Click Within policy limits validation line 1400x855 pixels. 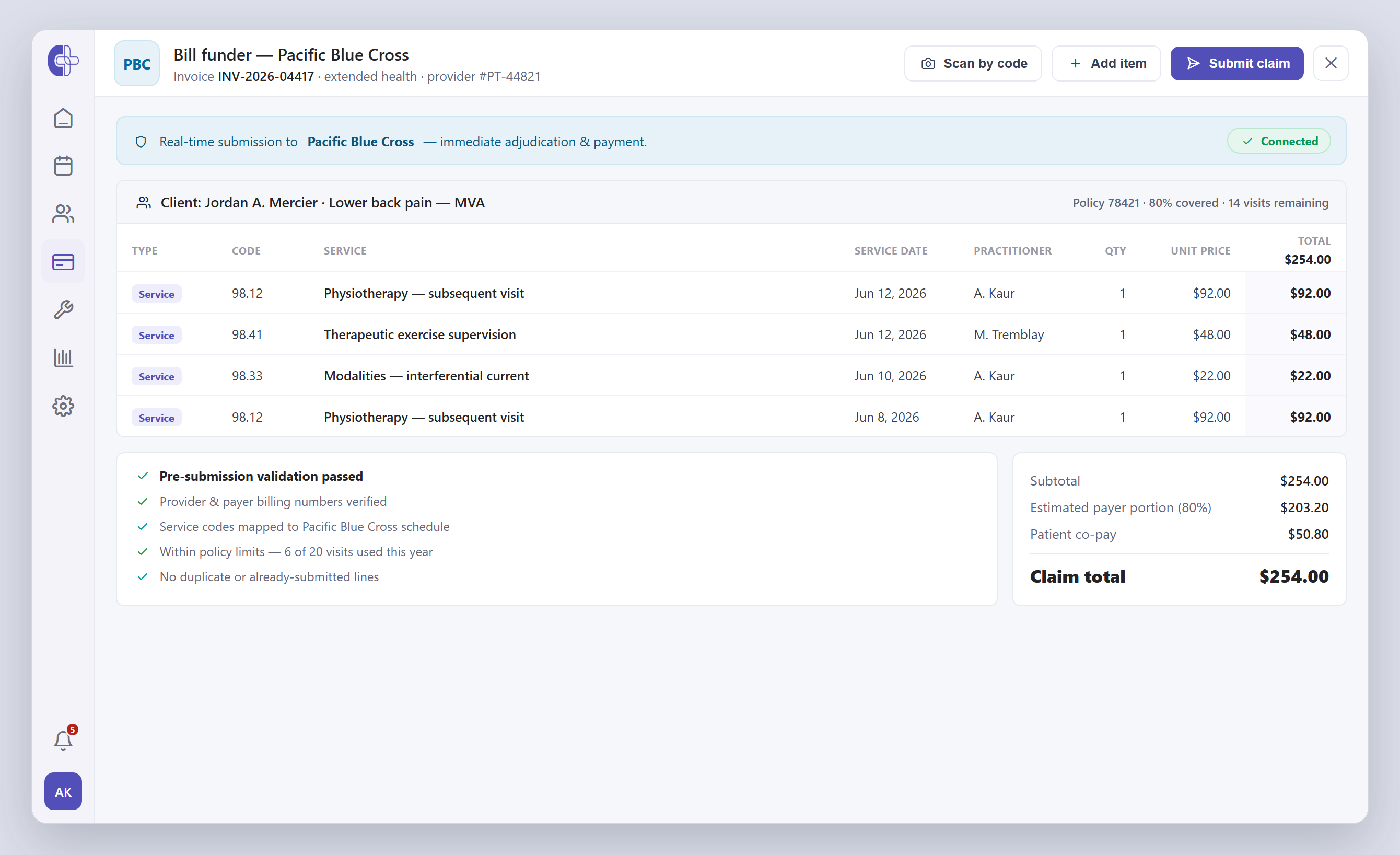tap(297, 551)
